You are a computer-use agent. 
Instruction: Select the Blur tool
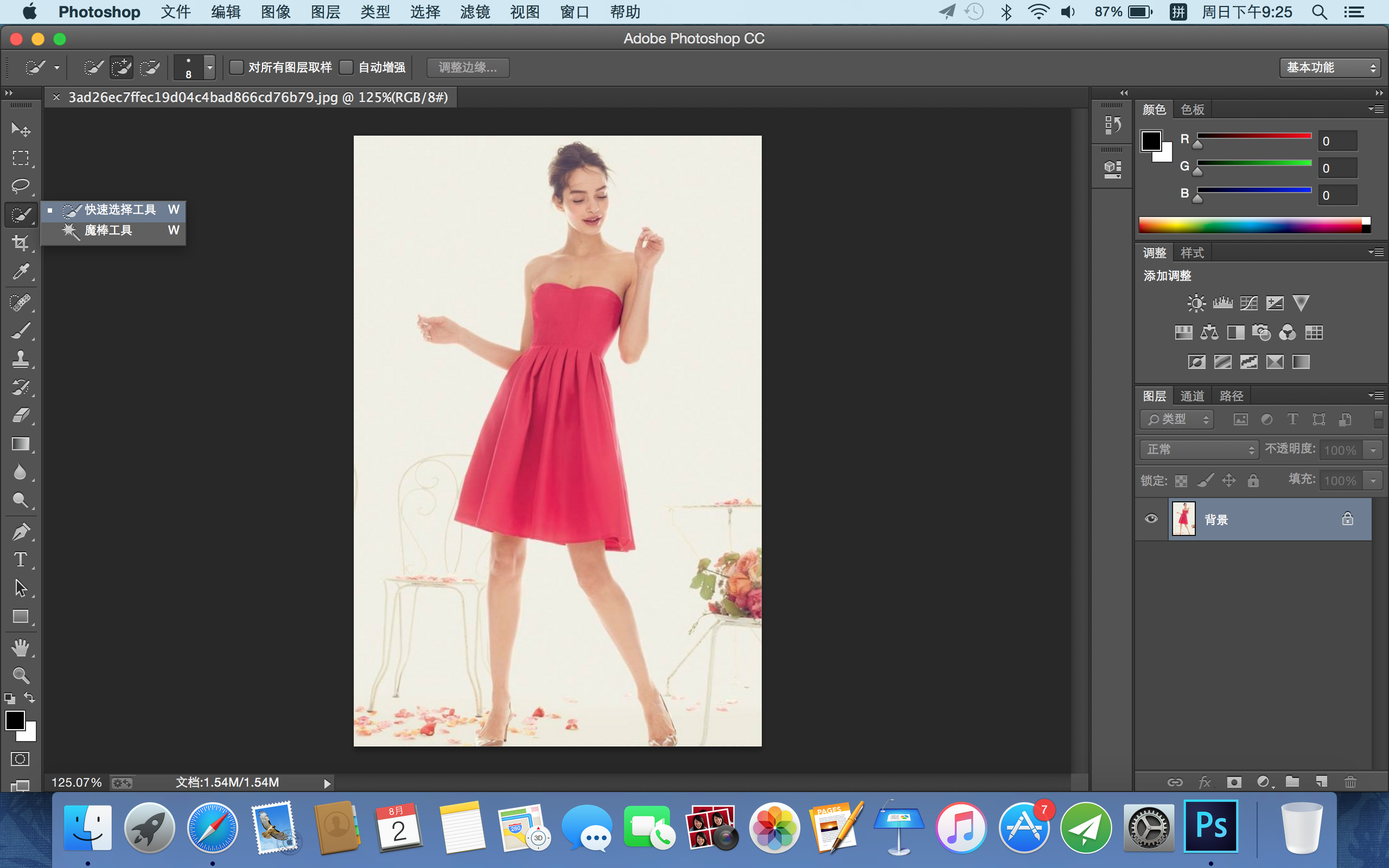point(21,473)
